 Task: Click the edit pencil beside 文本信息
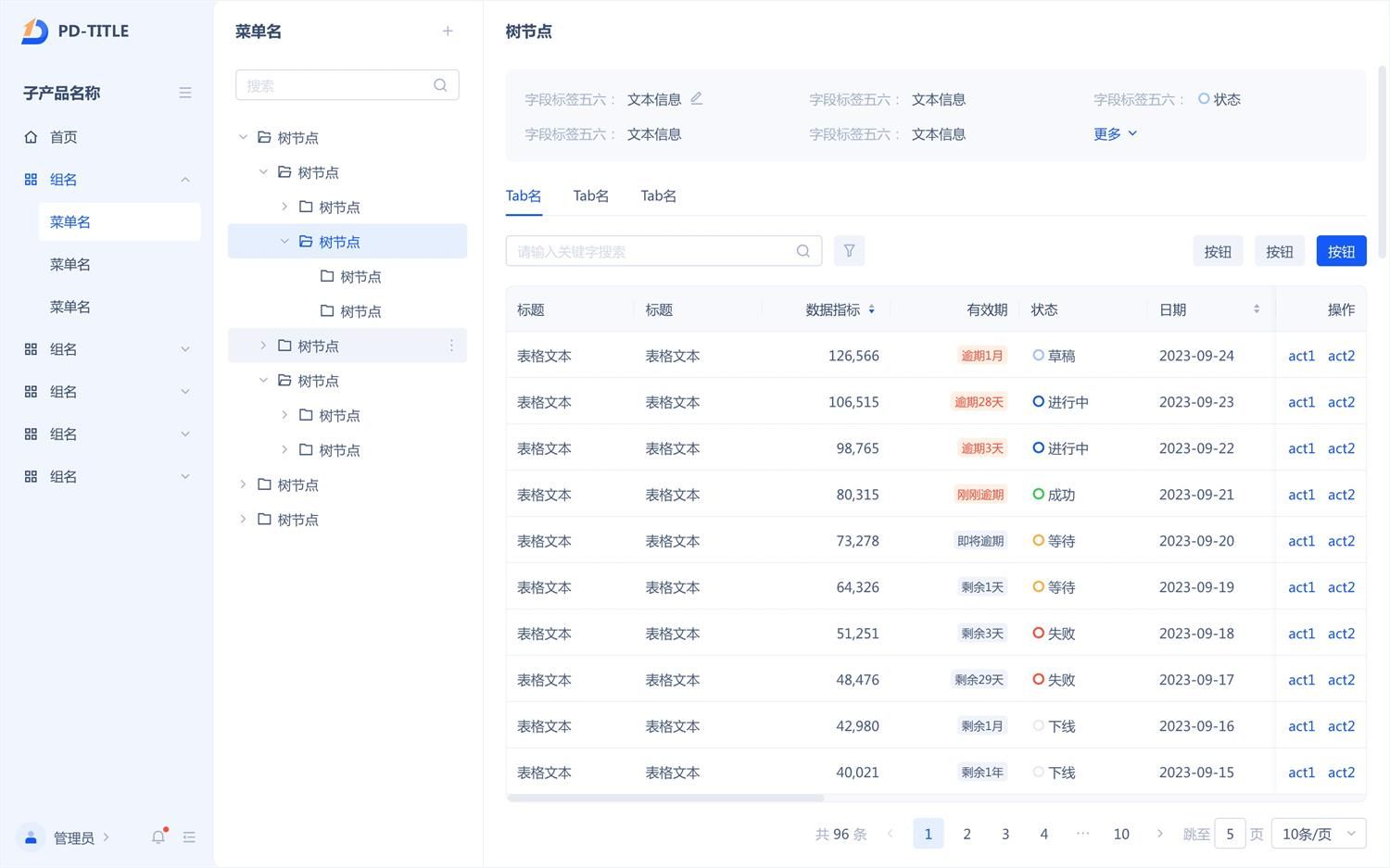tap(697, 98)
